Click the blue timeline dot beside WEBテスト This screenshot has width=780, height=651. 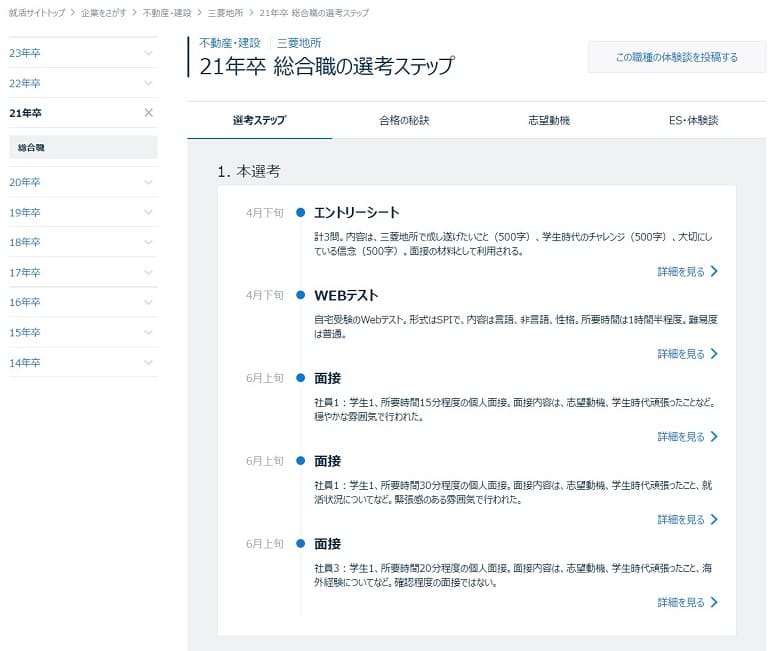click(x=300, y=295)
